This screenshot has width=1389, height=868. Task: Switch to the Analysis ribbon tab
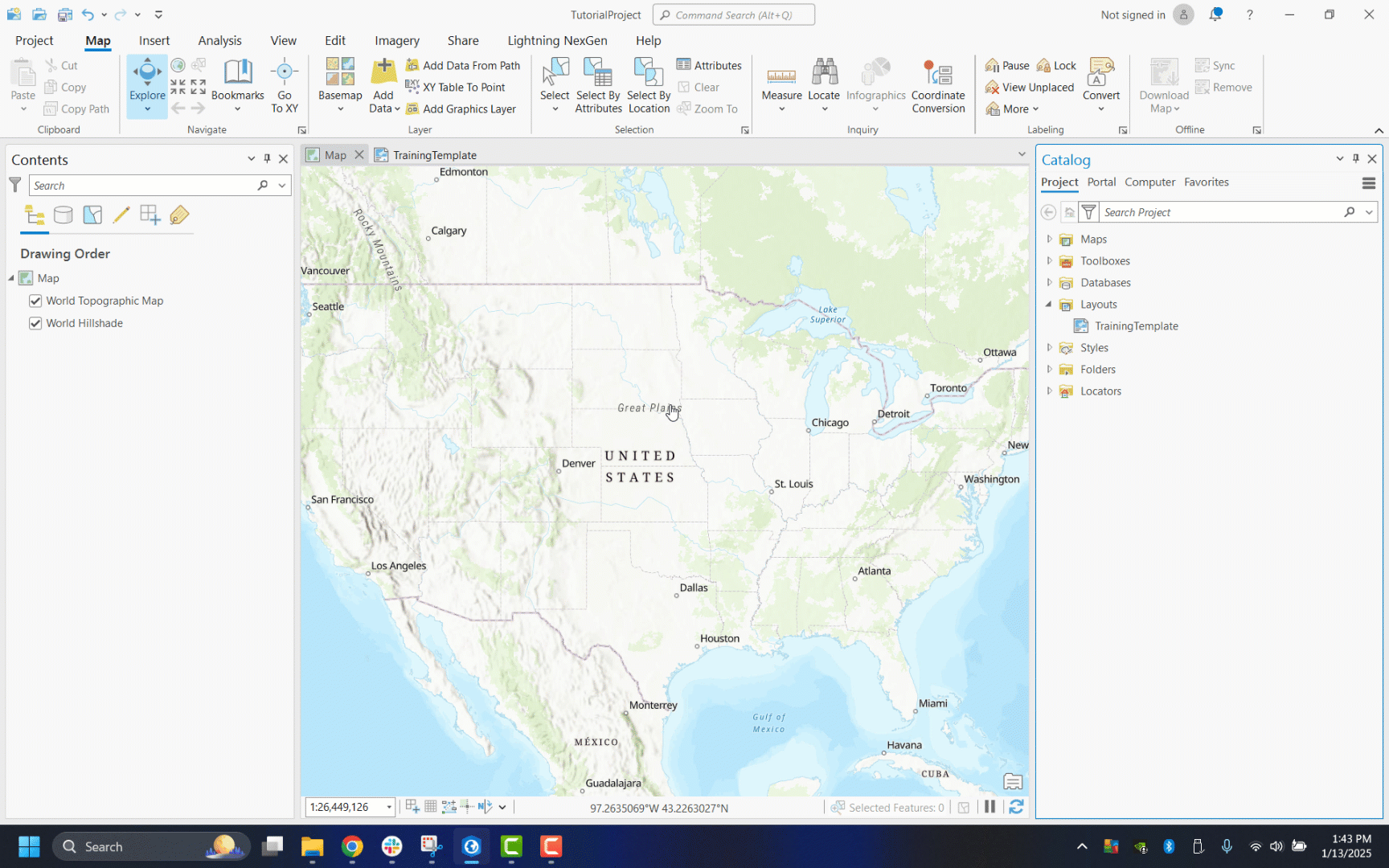219,40
